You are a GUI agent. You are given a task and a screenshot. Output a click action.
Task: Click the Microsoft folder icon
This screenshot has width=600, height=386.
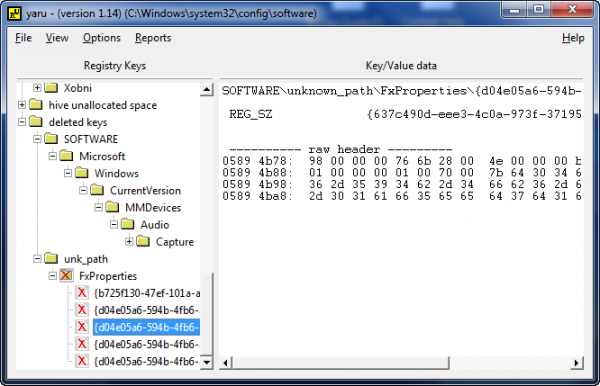pos(66,156)
